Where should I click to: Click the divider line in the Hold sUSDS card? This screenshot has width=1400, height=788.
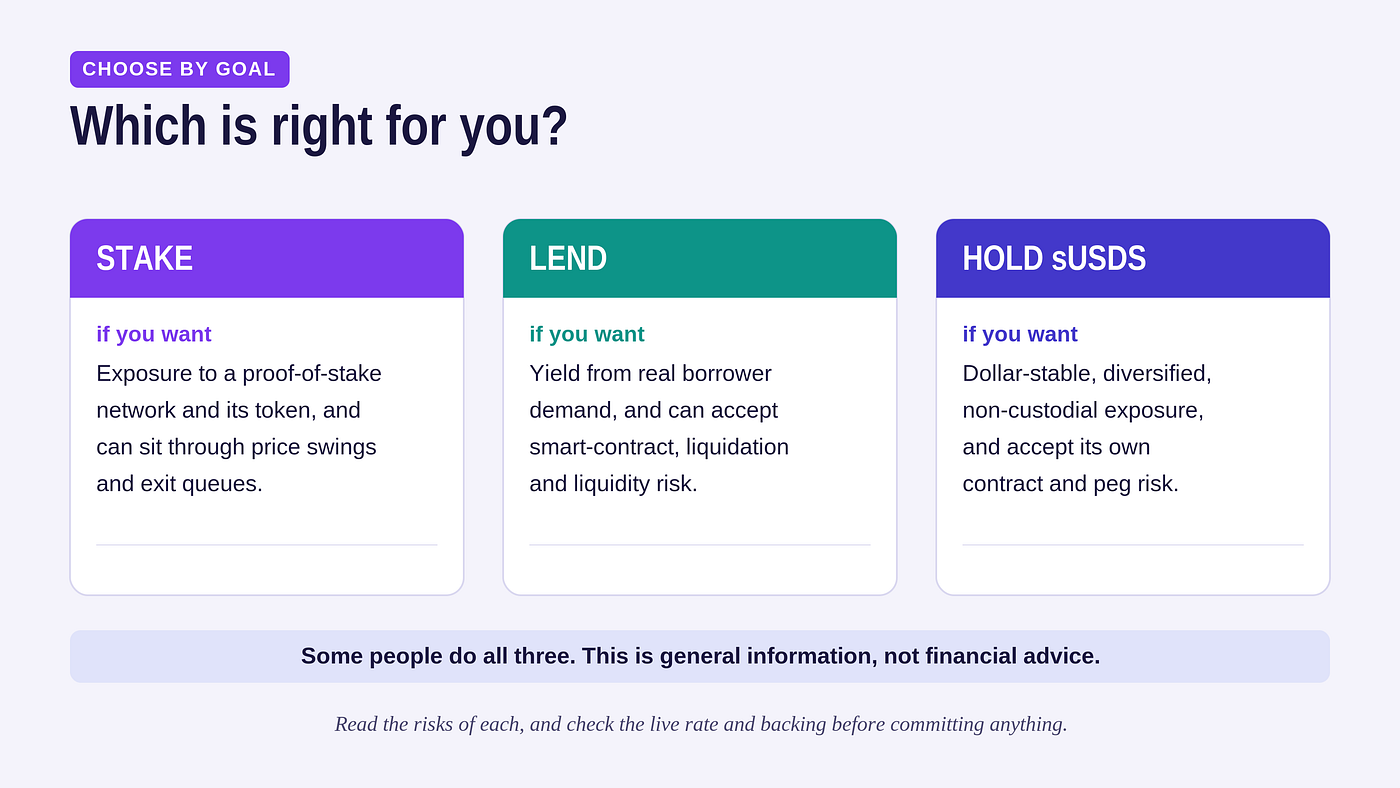coord(1133,545)
